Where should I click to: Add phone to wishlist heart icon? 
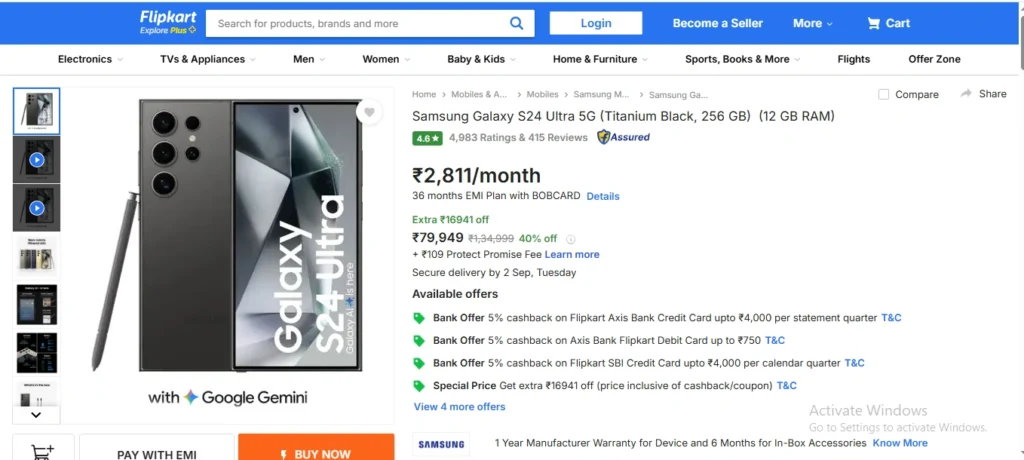coord(370,112)
